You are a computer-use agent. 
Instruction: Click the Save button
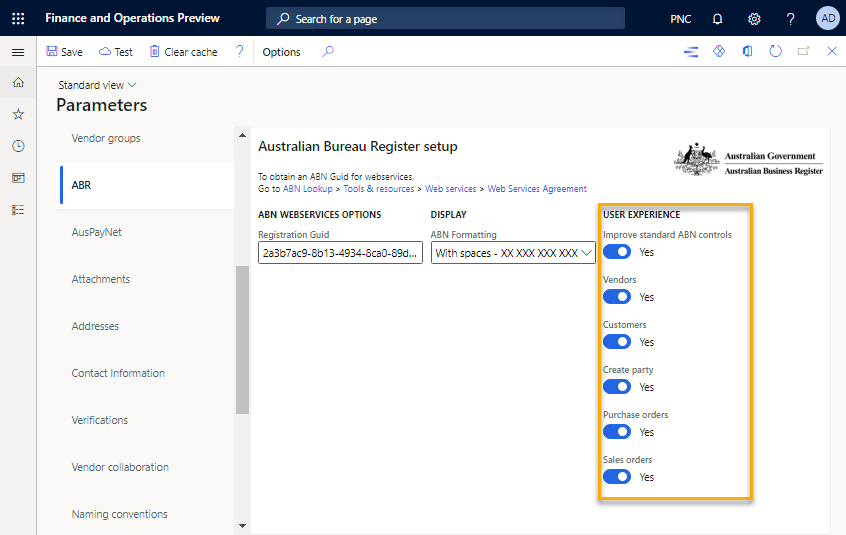(x=64, y=52)
